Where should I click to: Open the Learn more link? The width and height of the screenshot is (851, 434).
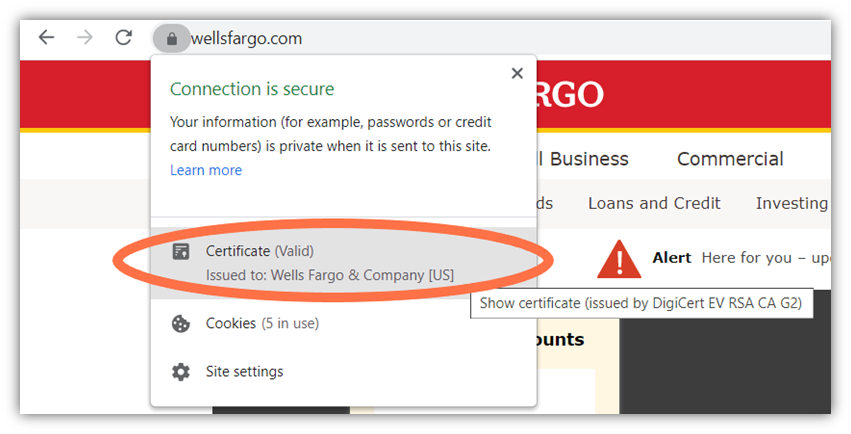pos(206,170)
